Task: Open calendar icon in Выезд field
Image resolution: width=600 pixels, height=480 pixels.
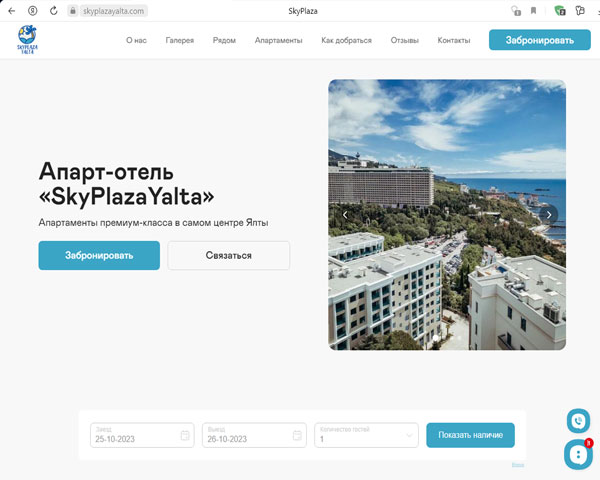Action: [x=297, y=435]
